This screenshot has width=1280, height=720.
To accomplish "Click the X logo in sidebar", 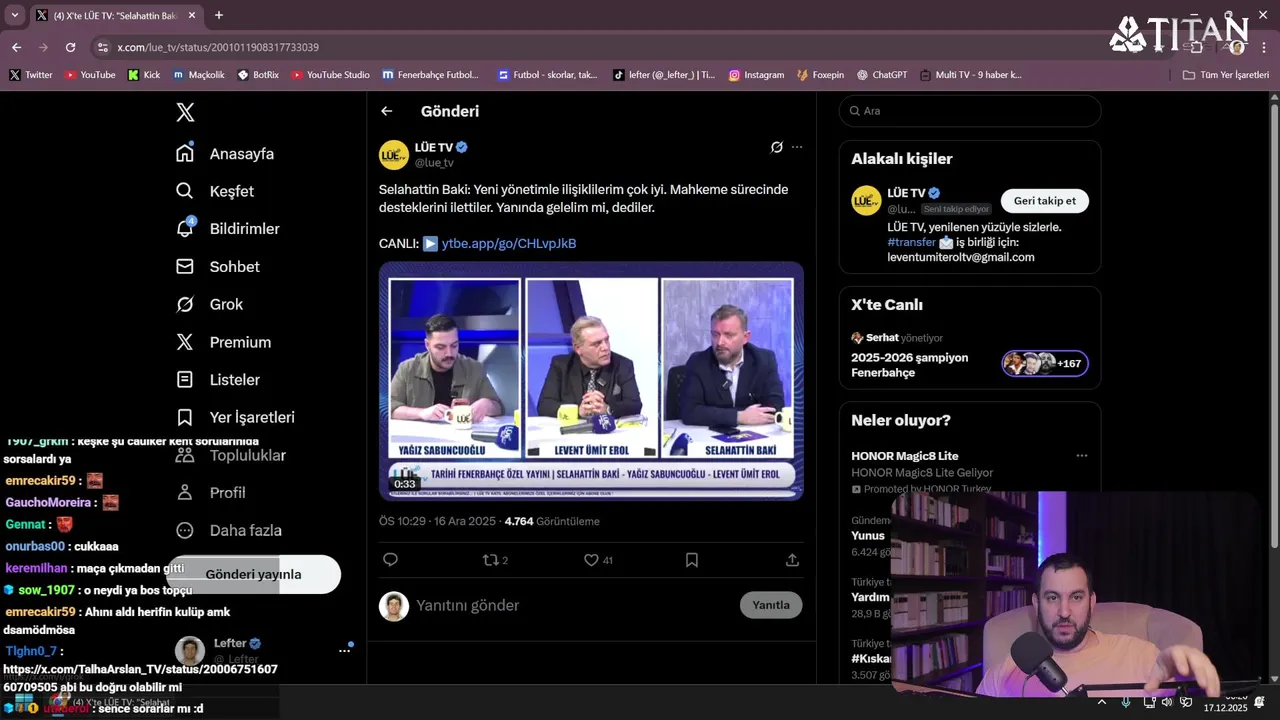I will point(185,112).
